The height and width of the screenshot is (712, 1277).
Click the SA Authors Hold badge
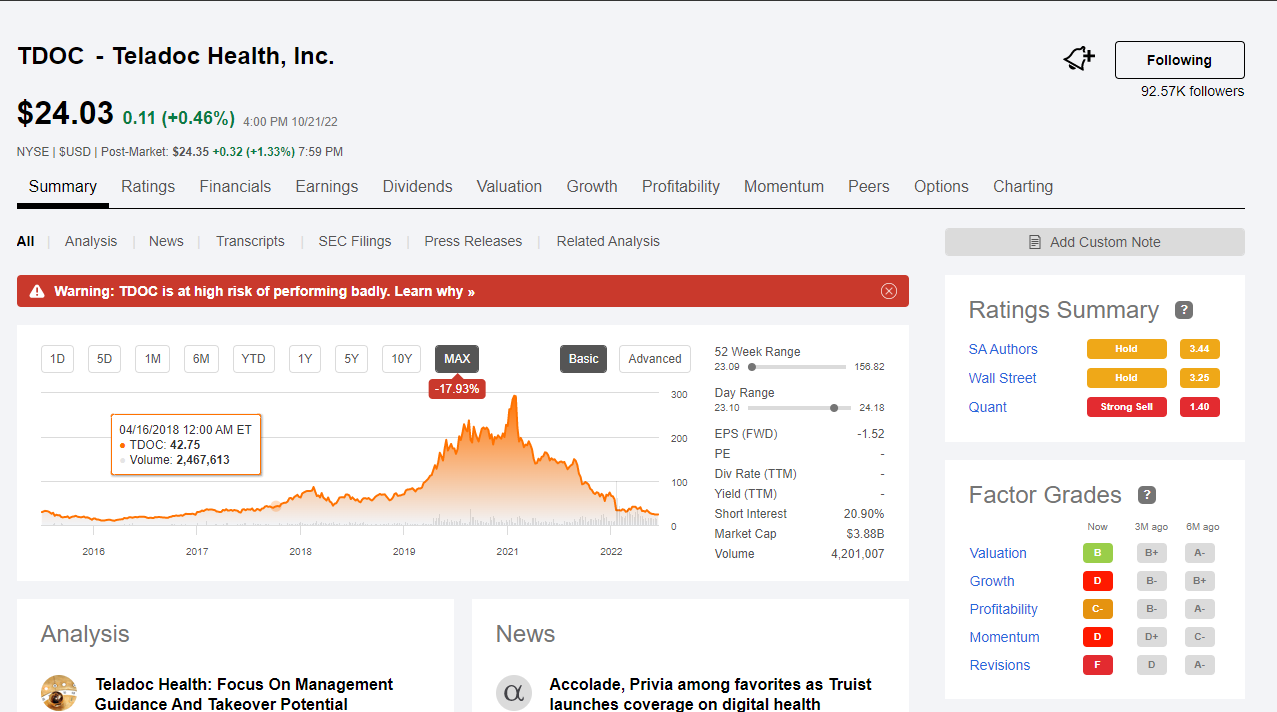[x=1126, y=349]
